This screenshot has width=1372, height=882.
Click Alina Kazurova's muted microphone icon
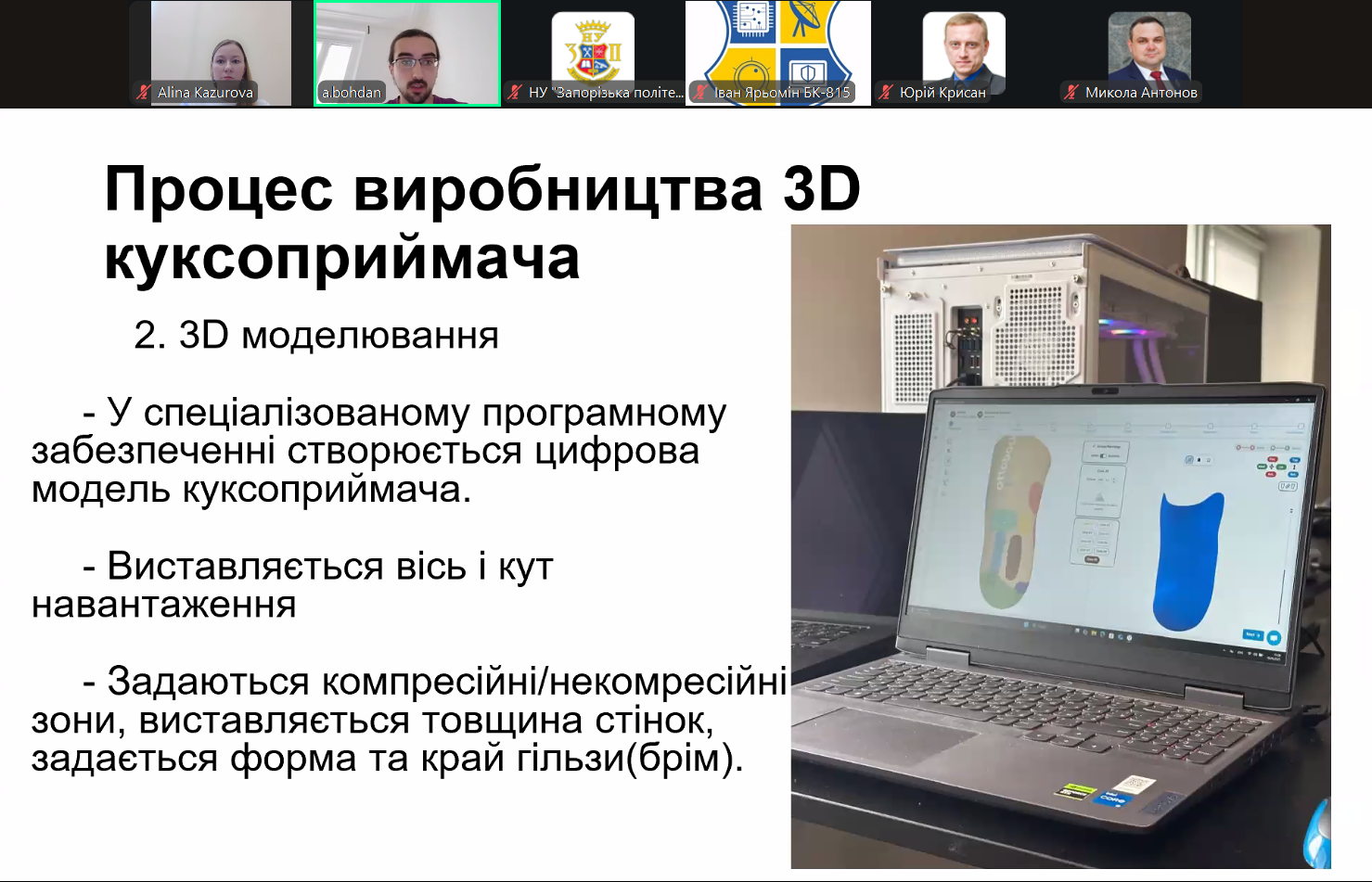[x=143, y=92]
